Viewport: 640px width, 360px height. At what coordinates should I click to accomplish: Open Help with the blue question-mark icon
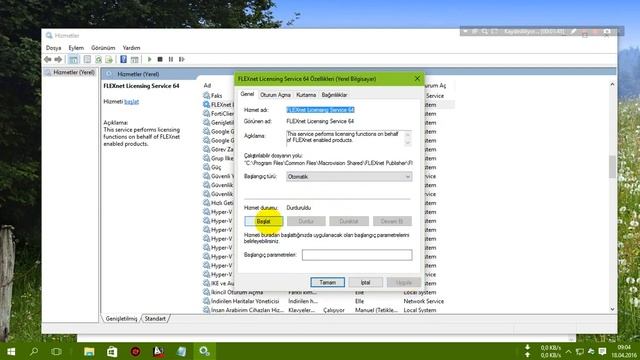click(x=123, y=60)
